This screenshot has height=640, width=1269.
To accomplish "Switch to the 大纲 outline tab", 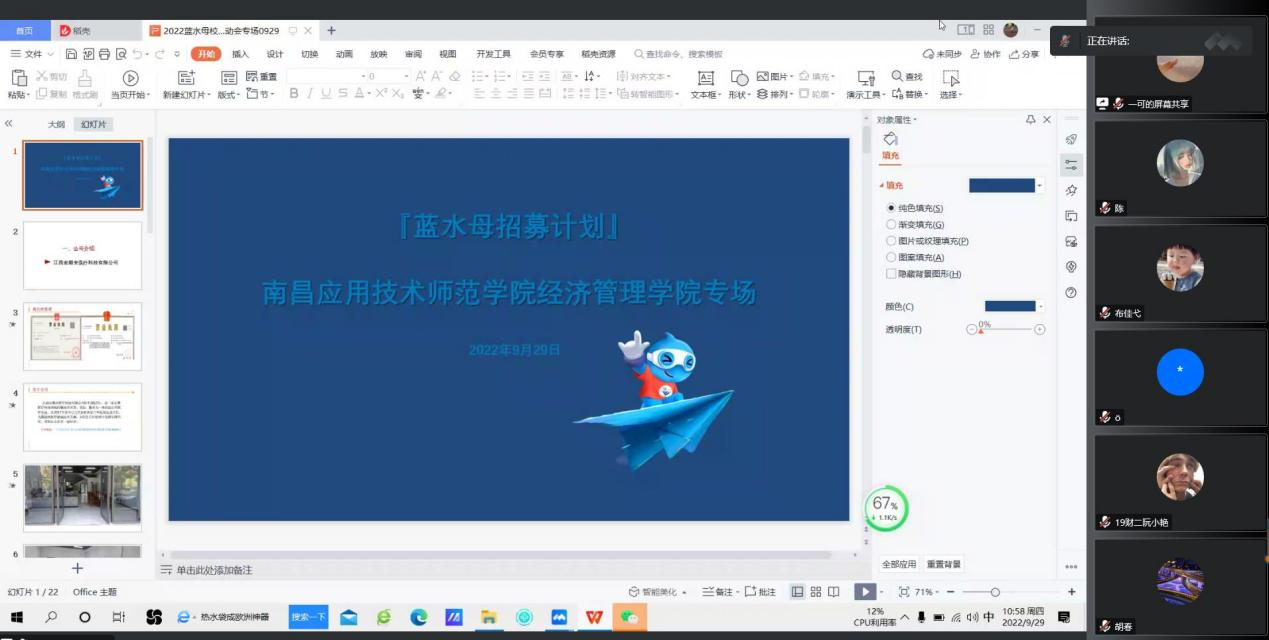I will [57, 125].
